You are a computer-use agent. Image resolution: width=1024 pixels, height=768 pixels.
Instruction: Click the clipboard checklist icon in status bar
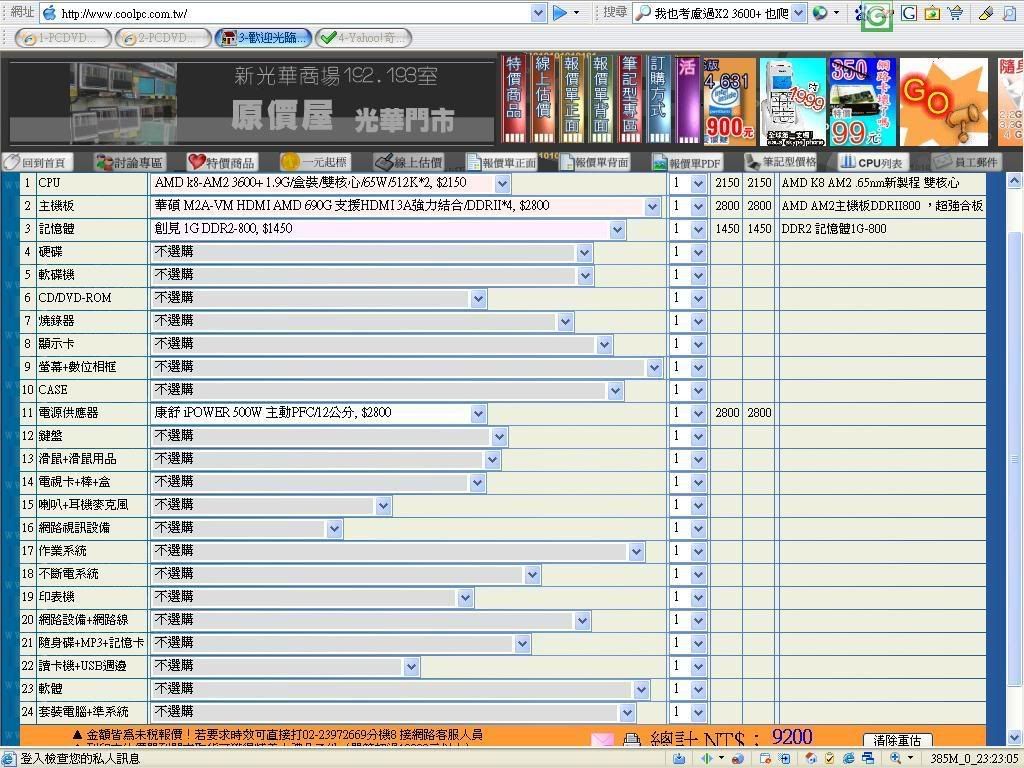click(829, 758)
